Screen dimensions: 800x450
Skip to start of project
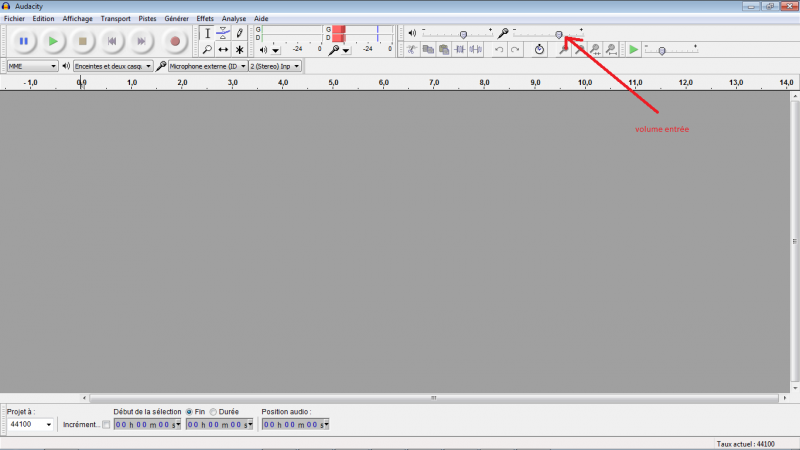point(112,41)
